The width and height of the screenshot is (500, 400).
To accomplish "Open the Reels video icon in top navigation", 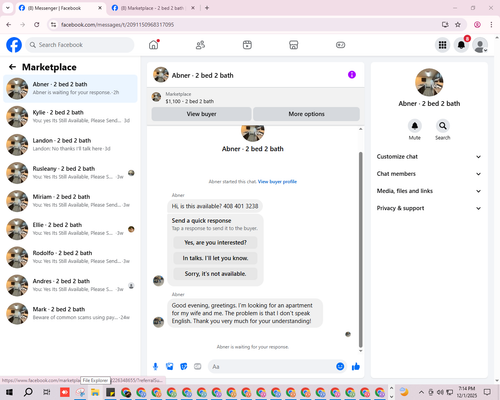I will (x=247, y=45).
